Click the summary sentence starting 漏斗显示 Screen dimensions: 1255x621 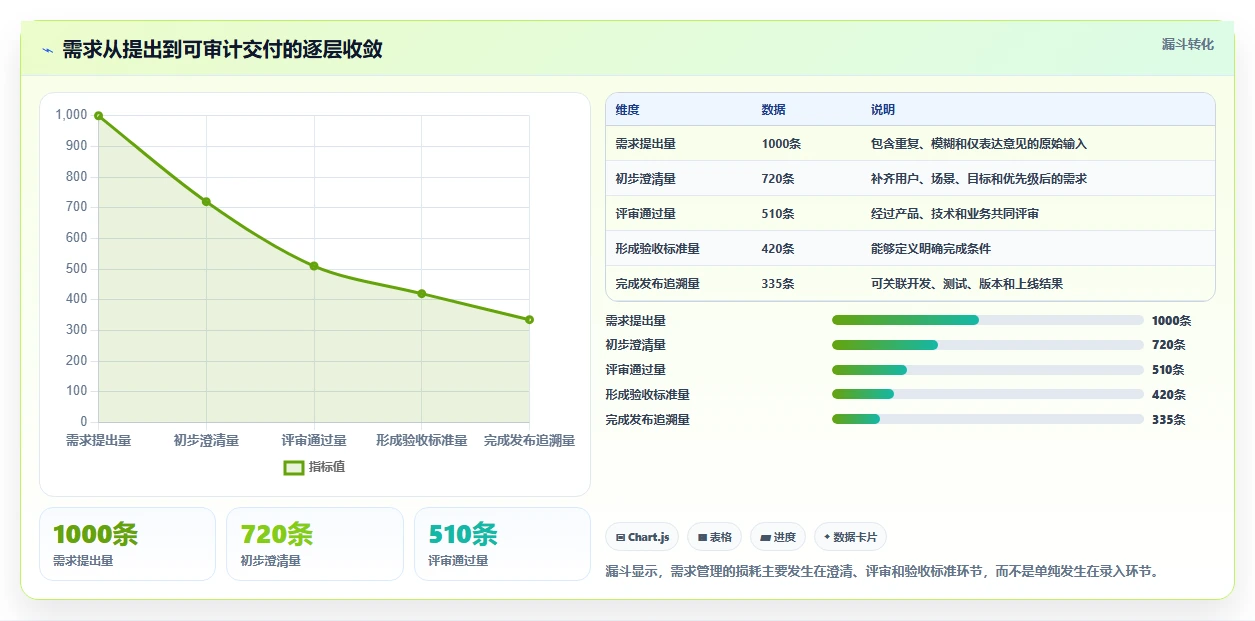[x=883, y=572]
